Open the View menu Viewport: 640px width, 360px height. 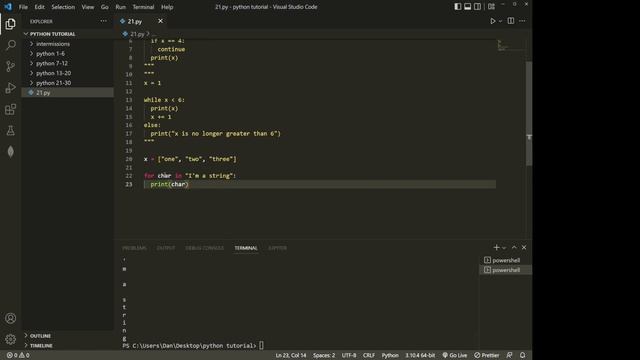click(x=87, y=7)
